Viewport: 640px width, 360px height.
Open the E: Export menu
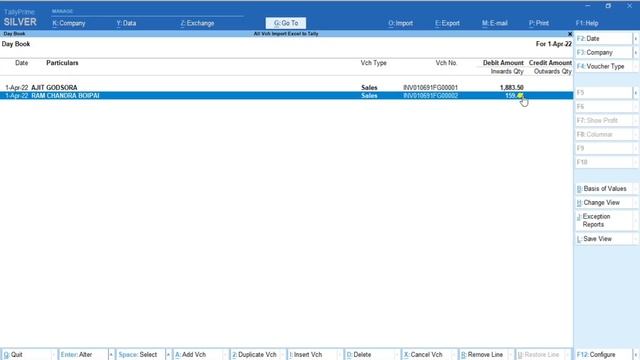pos(447,23)
